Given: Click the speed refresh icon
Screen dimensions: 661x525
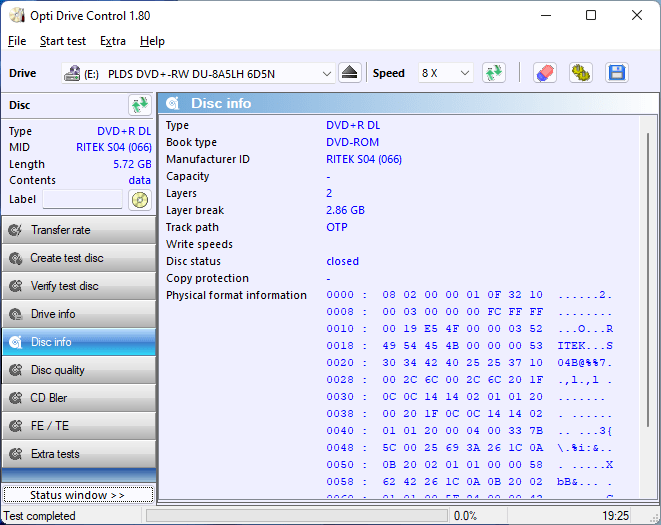Looking at the screenshot, I should click(493, 73).
